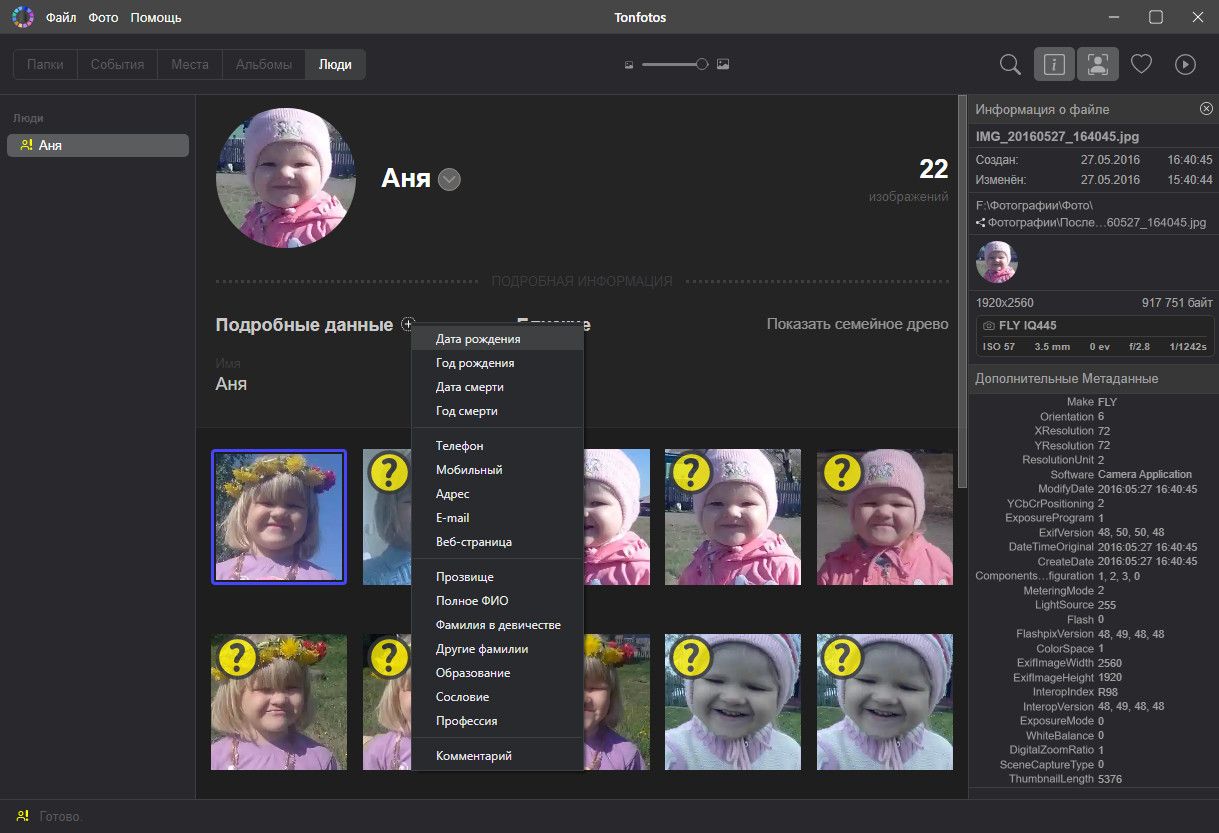This screenshot has width=1219, height=833.
Task: Click face thumbnail in file info panel
Action: 997,262
